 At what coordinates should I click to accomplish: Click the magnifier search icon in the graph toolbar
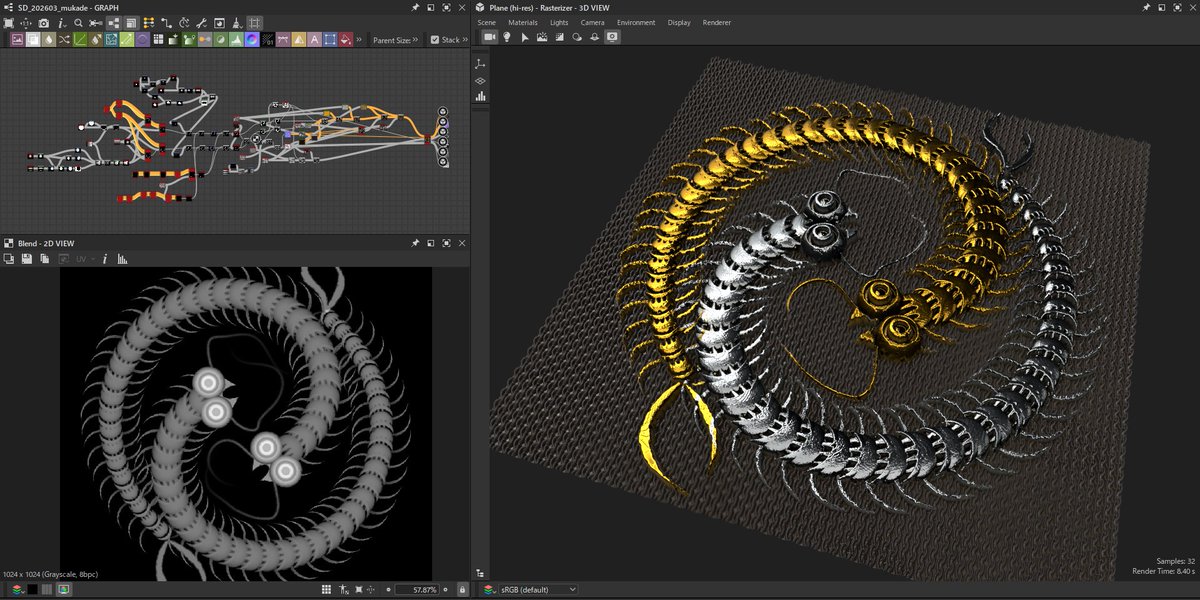point(79,23)
